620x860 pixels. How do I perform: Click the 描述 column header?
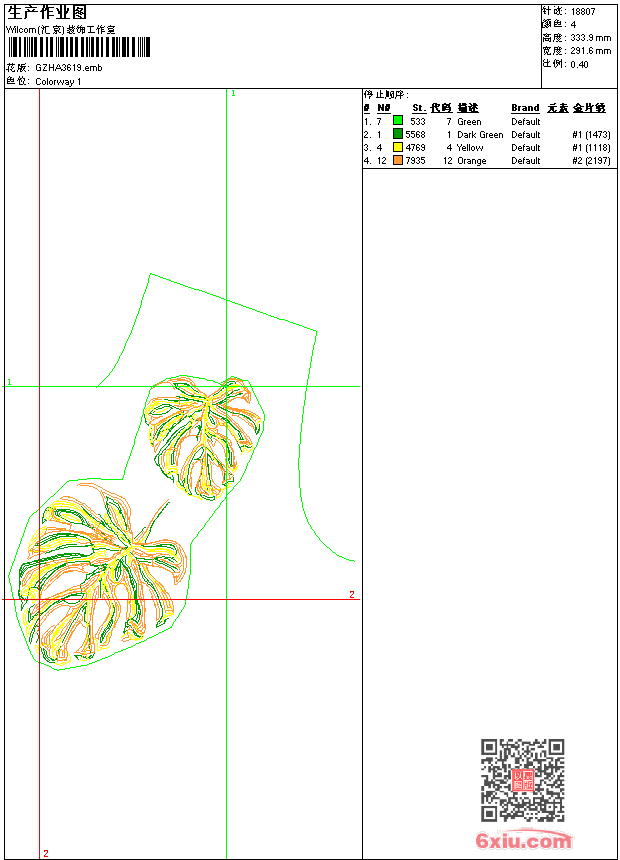468,108
